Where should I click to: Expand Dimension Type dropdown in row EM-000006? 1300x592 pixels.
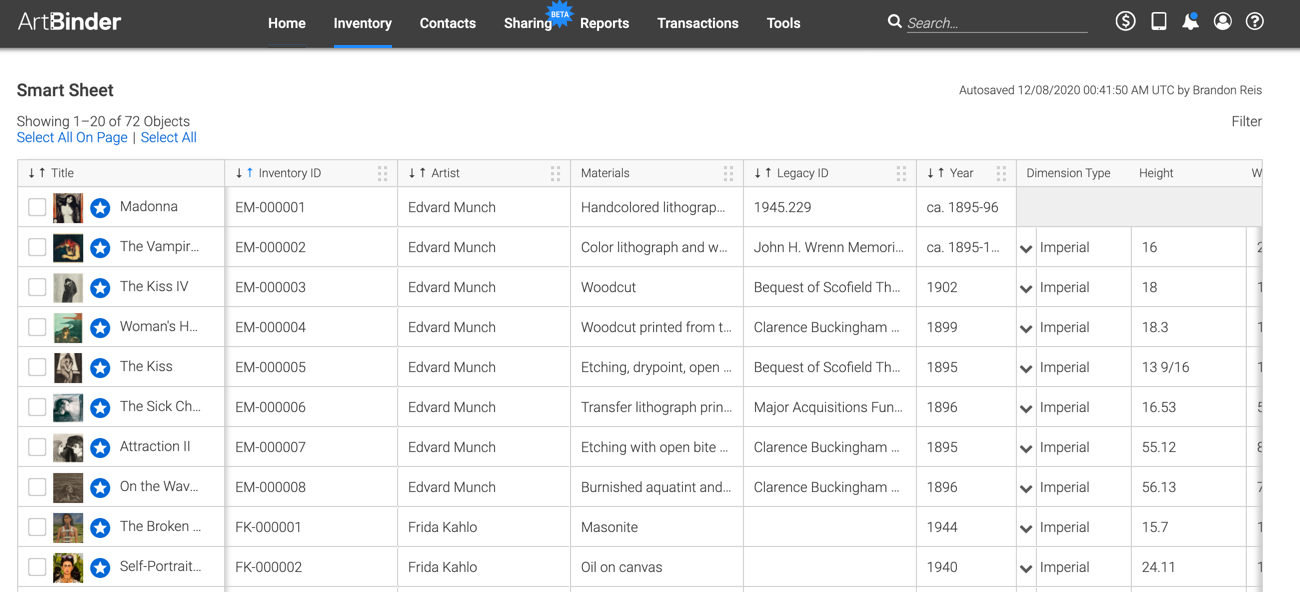(x=1026, y=409)
